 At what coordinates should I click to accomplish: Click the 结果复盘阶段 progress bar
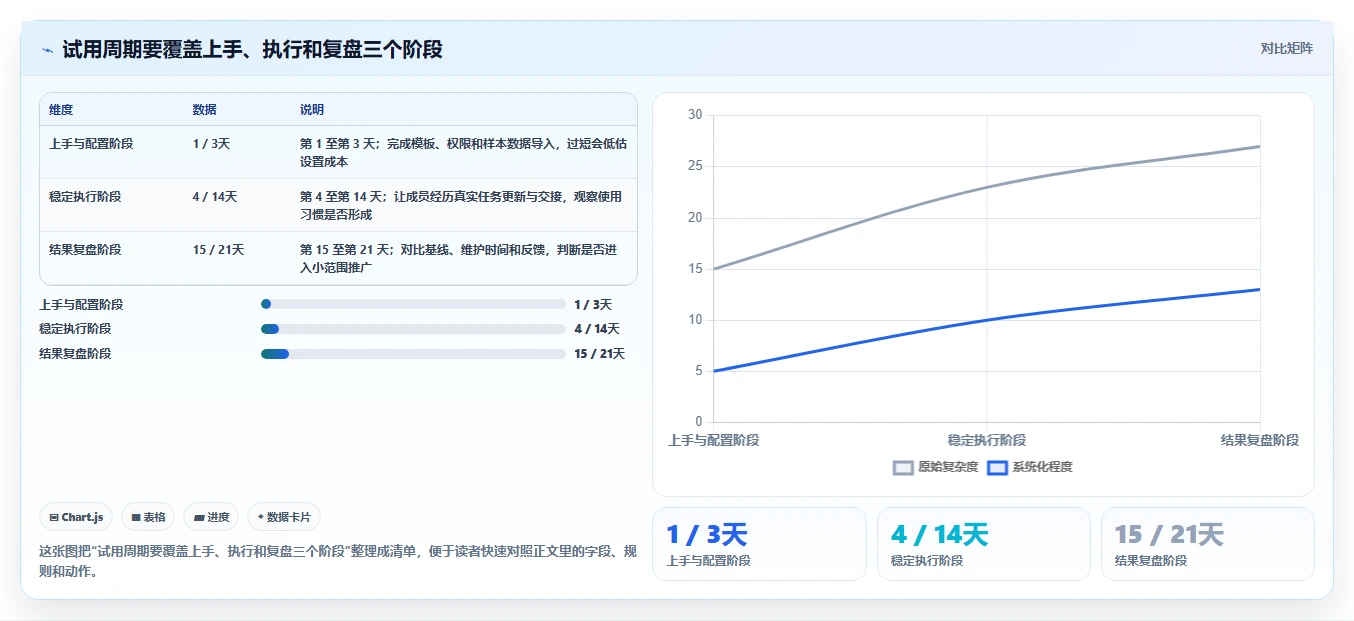[x=413, y=354]
